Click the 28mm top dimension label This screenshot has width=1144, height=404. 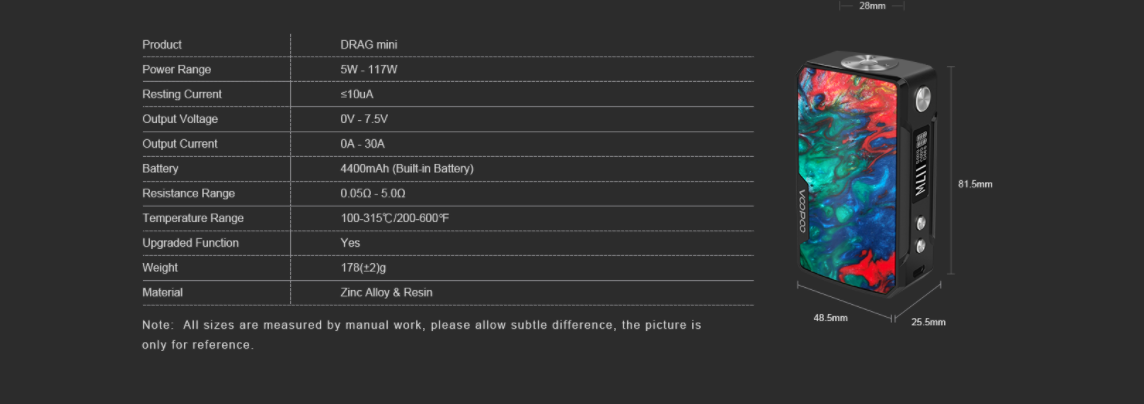point(872,6)
